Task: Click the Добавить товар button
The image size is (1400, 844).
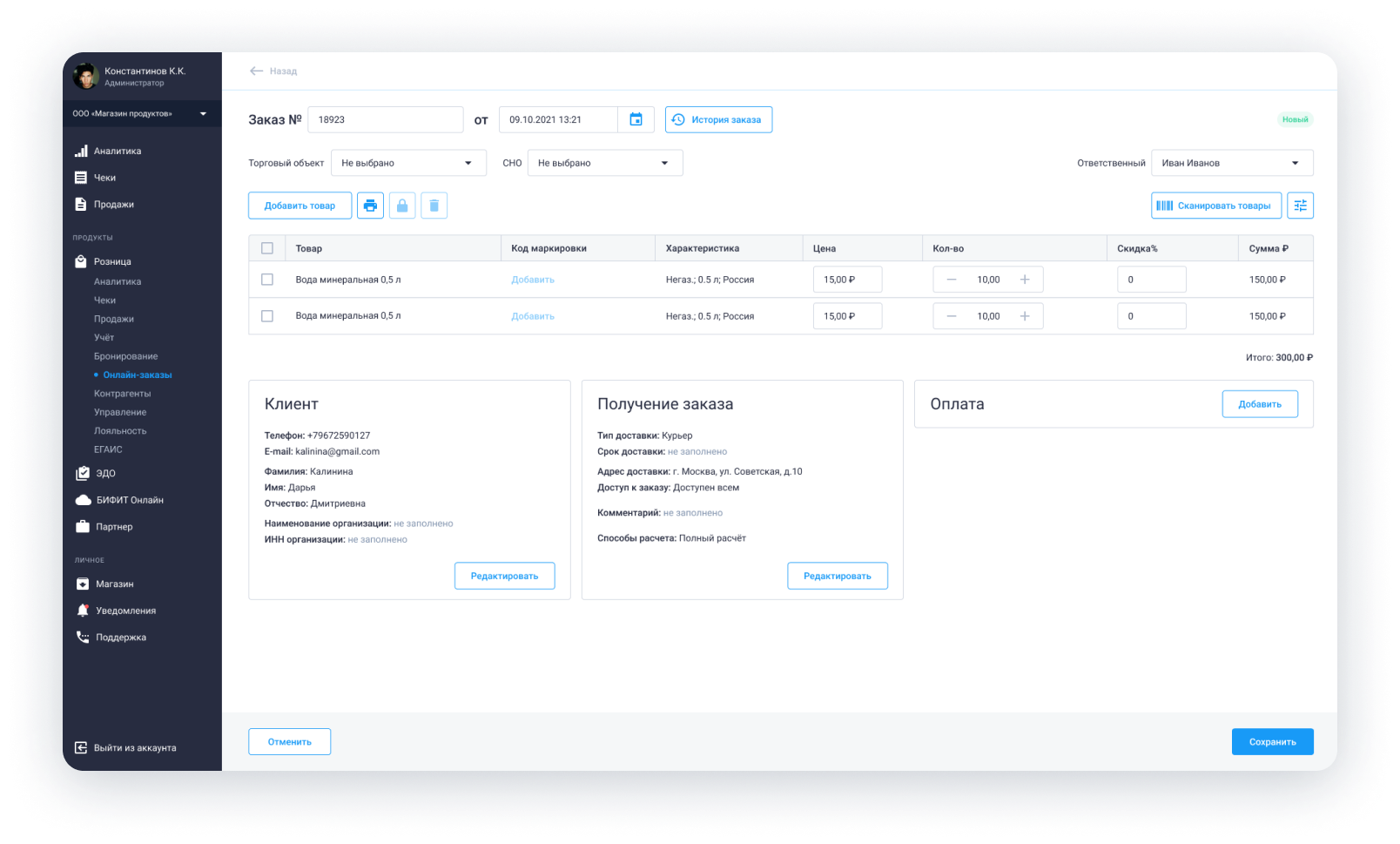Action: click(300, 206)
